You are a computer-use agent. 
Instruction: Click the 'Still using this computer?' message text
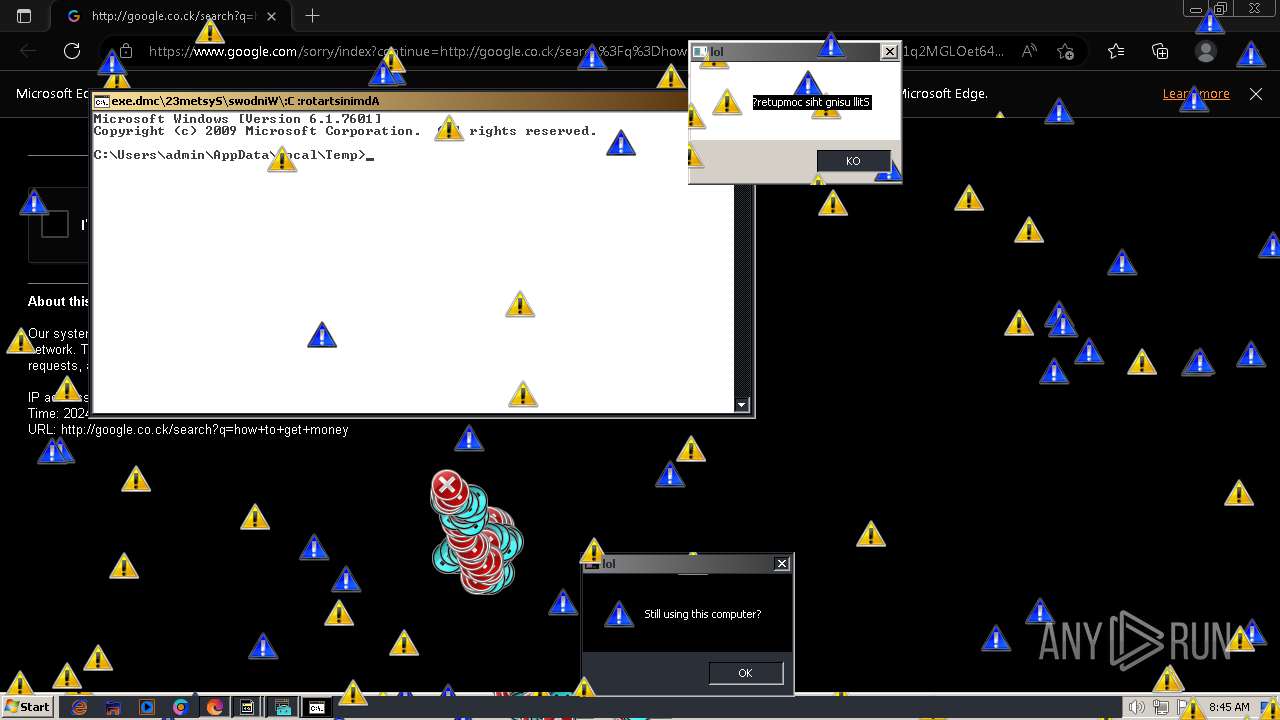(702, 614)
